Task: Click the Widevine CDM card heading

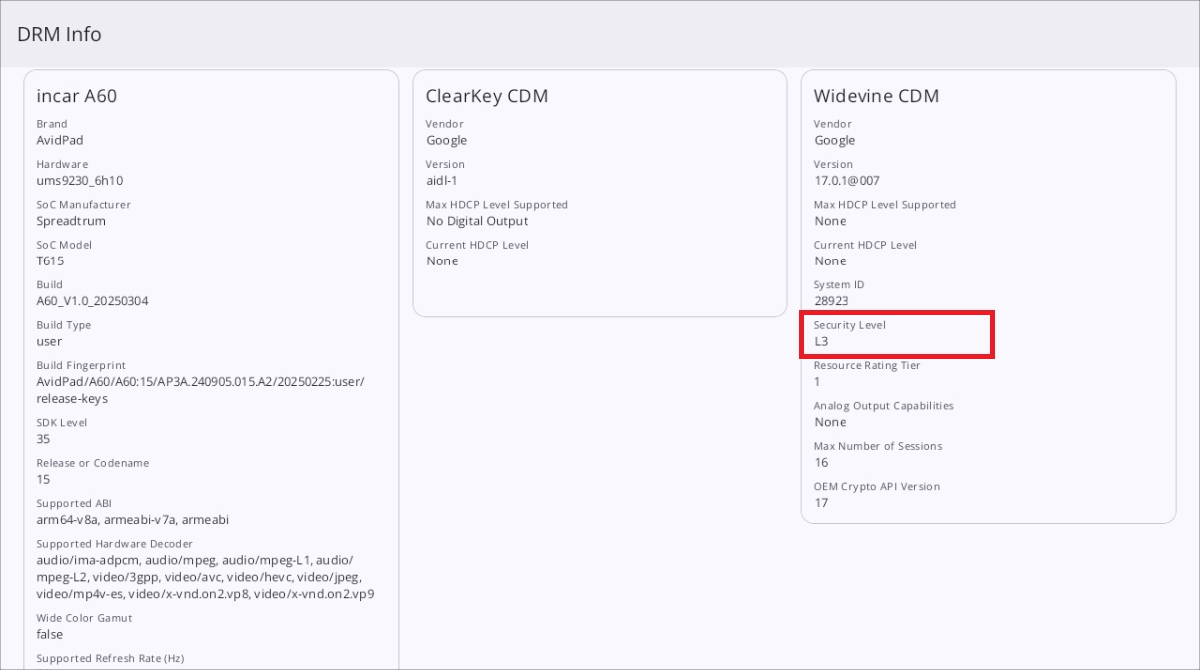Action: (876, 96)
